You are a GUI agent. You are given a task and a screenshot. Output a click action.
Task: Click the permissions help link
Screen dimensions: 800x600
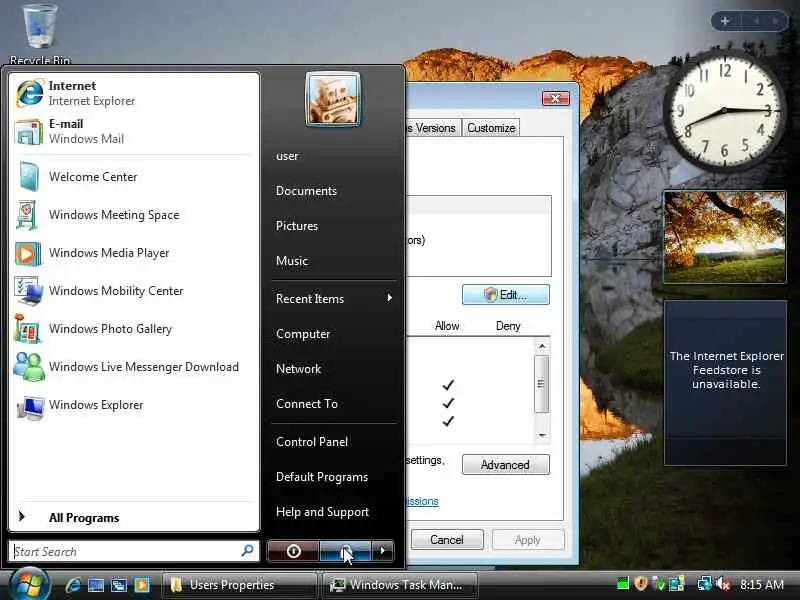[422, 502]
